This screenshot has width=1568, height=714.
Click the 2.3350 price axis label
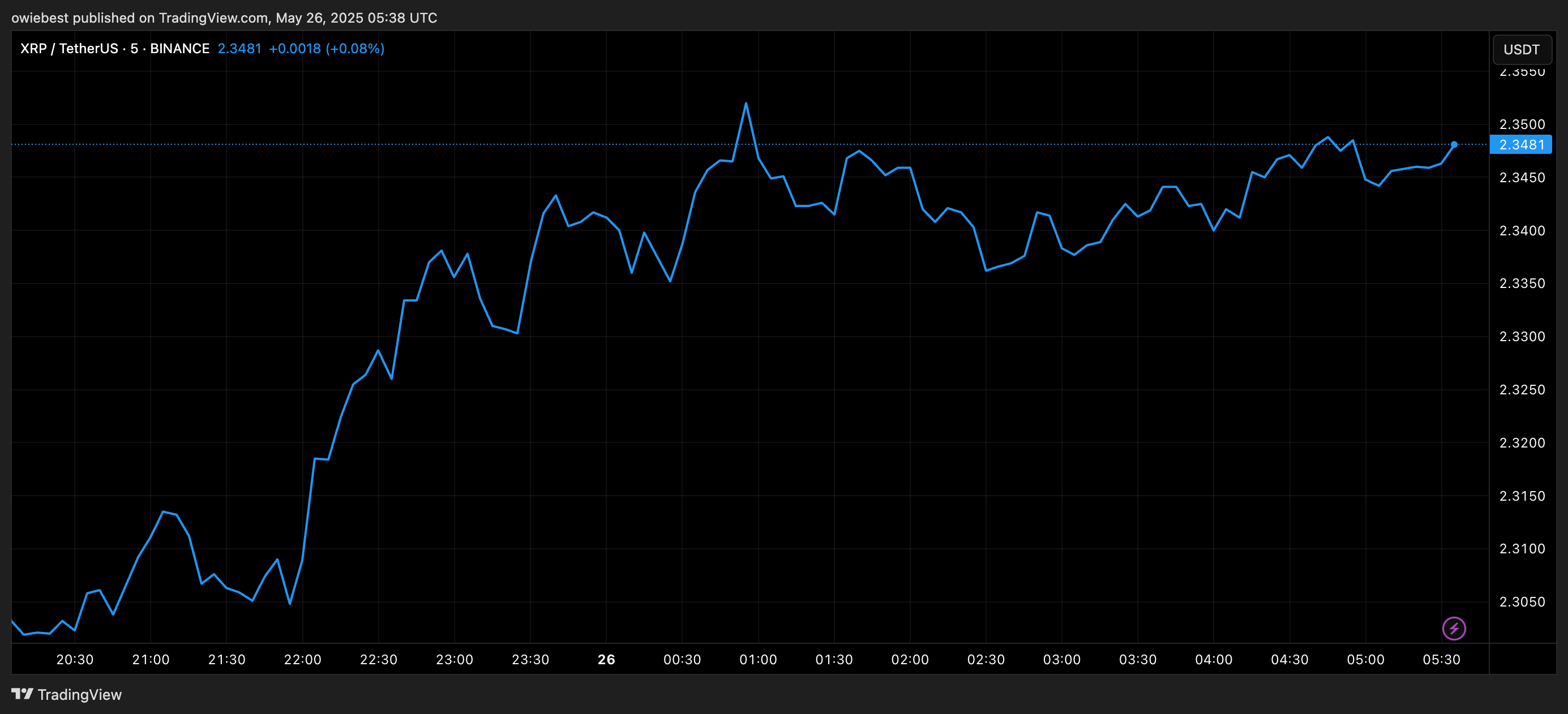(1522, 283)
